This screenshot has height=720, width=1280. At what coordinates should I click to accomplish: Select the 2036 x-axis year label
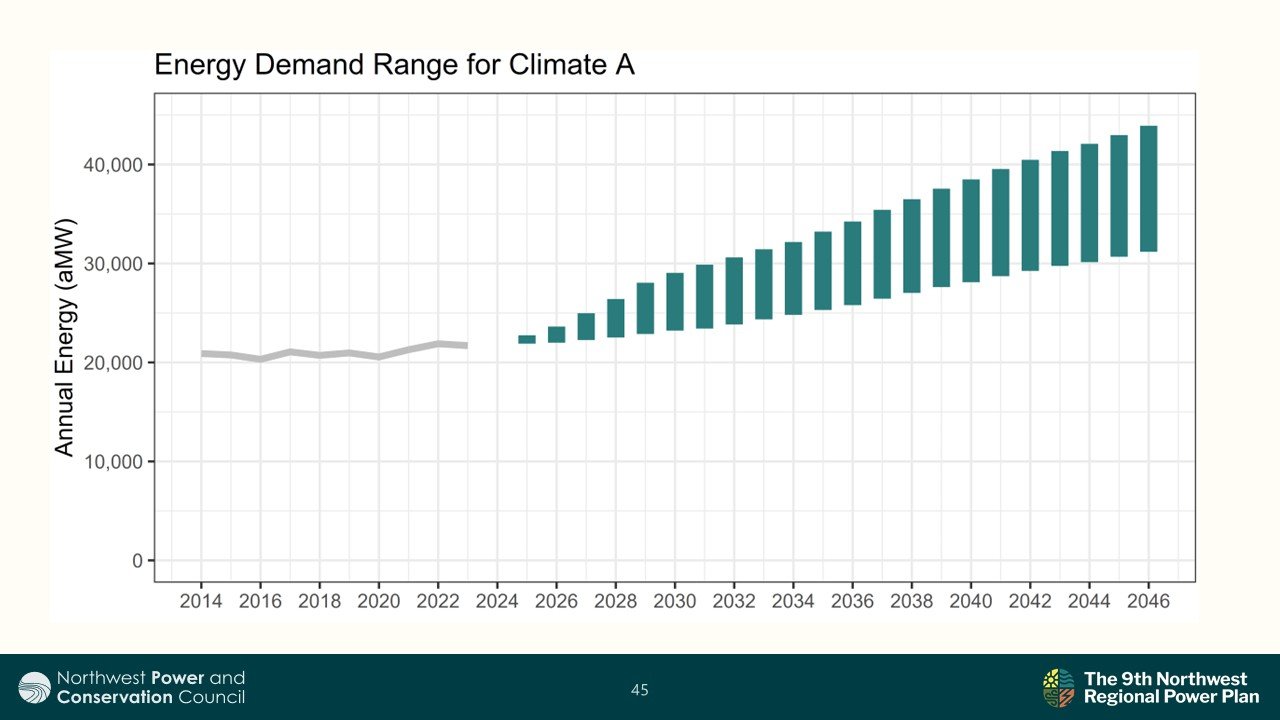[852, 602]
